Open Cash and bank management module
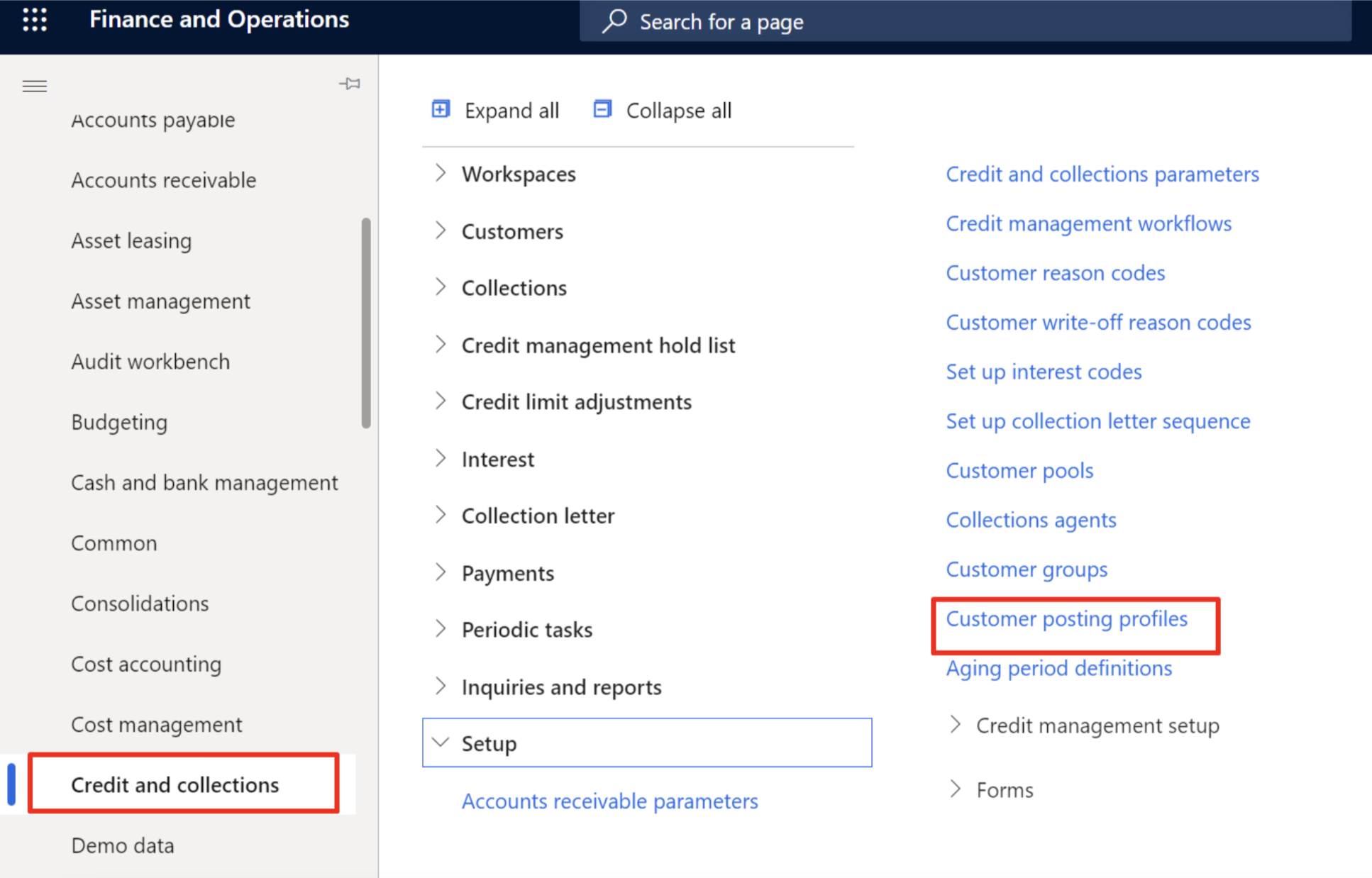This screenshot has height=878, width=1372. pos(204,482)
